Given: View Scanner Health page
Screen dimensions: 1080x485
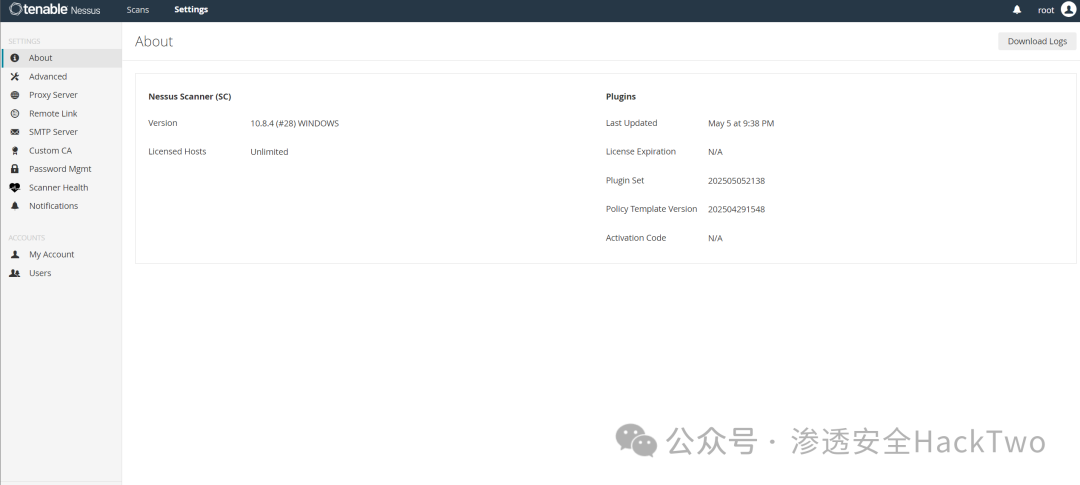Looking at the screenshot, I should click(61, 187).
